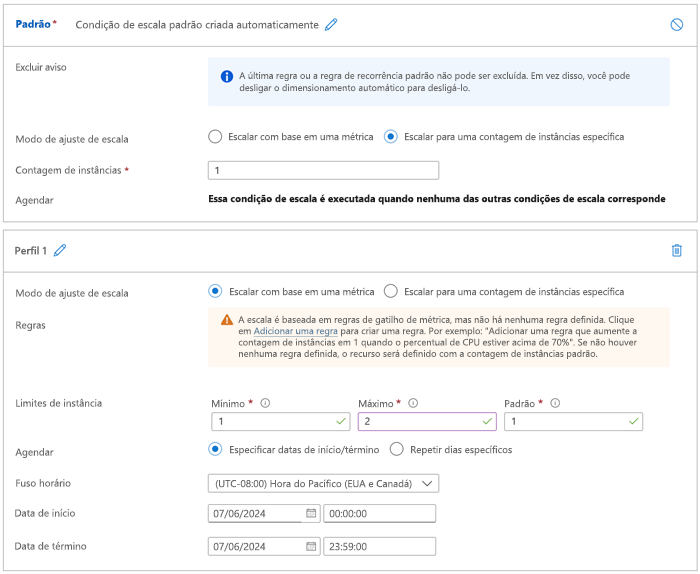Image resolution: width=700 pixels, height=574 pixels.
Task: Follow the Adicionar uma regra link
Action: click(x=296, y=331)
